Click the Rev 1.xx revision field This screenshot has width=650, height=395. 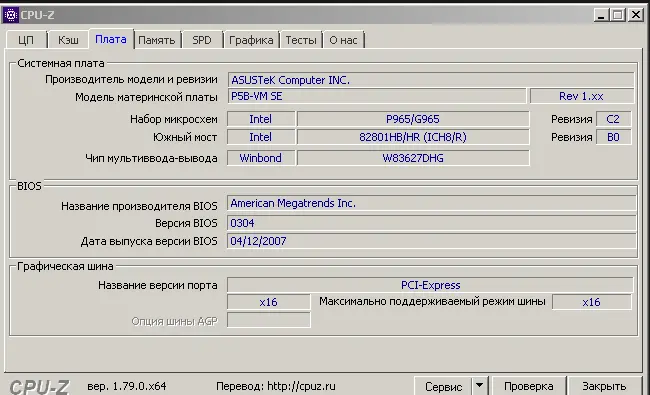point(582,96)
